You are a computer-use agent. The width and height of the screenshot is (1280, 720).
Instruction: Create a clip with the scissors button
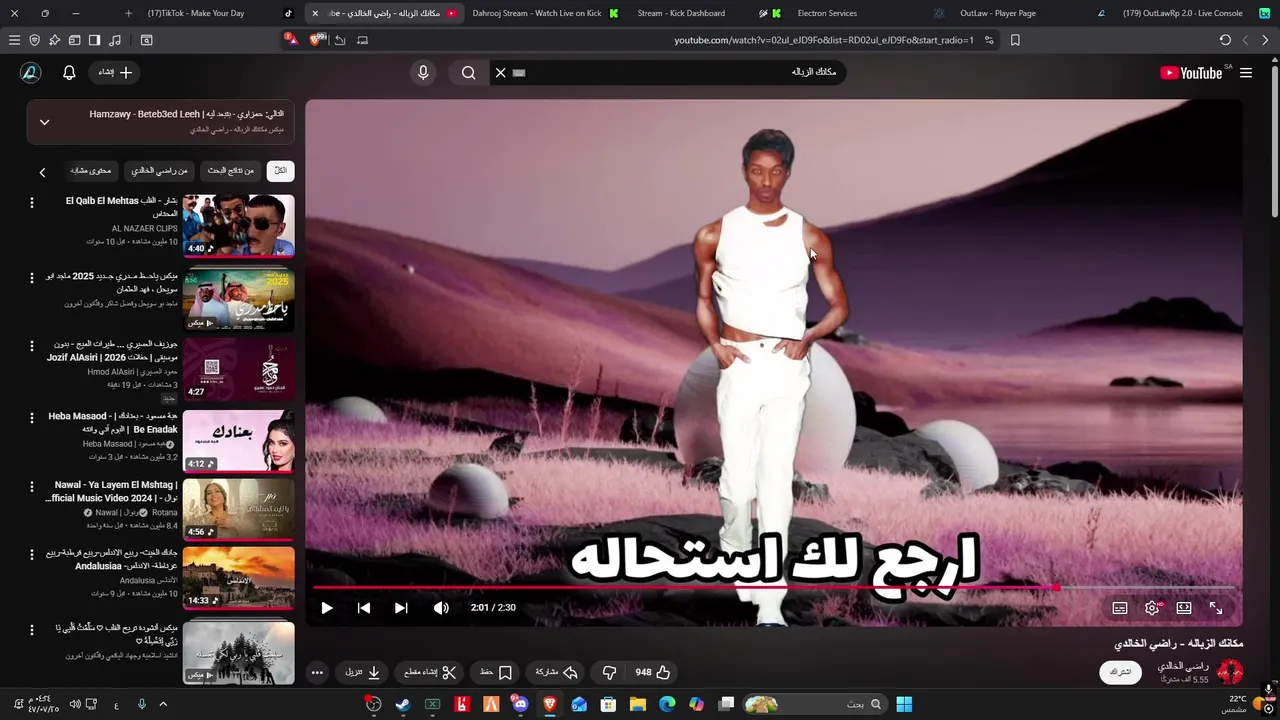pyautogui.click(x=430, y=673)
